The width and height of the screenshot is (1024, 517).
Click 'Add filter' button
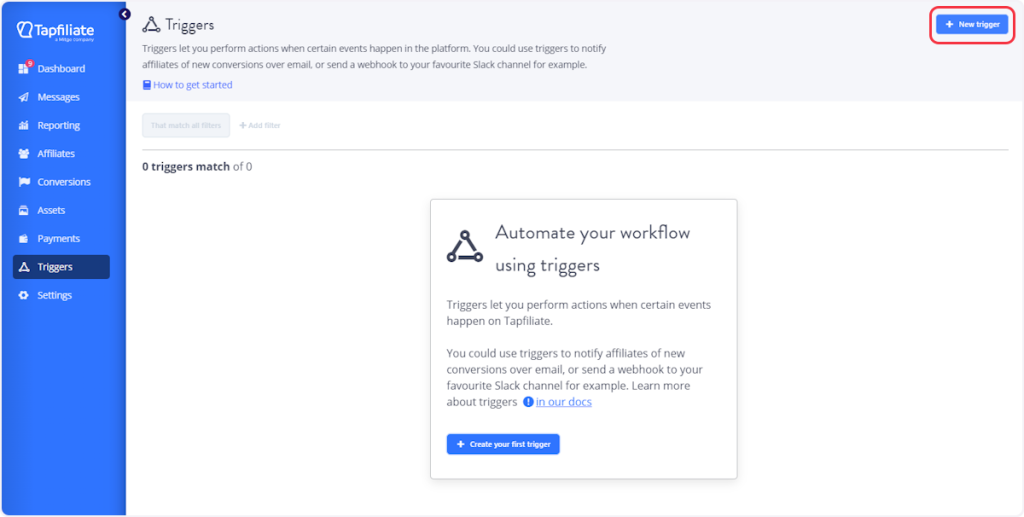pos(260,125)
